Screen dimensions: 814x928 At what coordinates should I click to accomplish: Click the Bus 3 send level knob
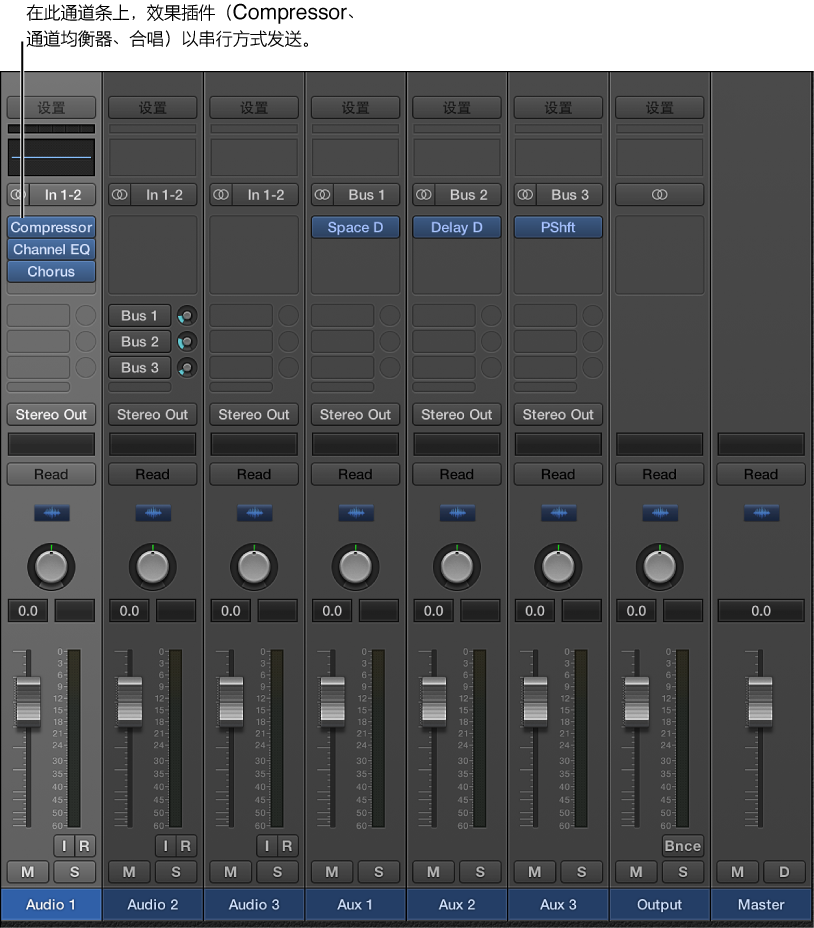click(x=186, y=368)
